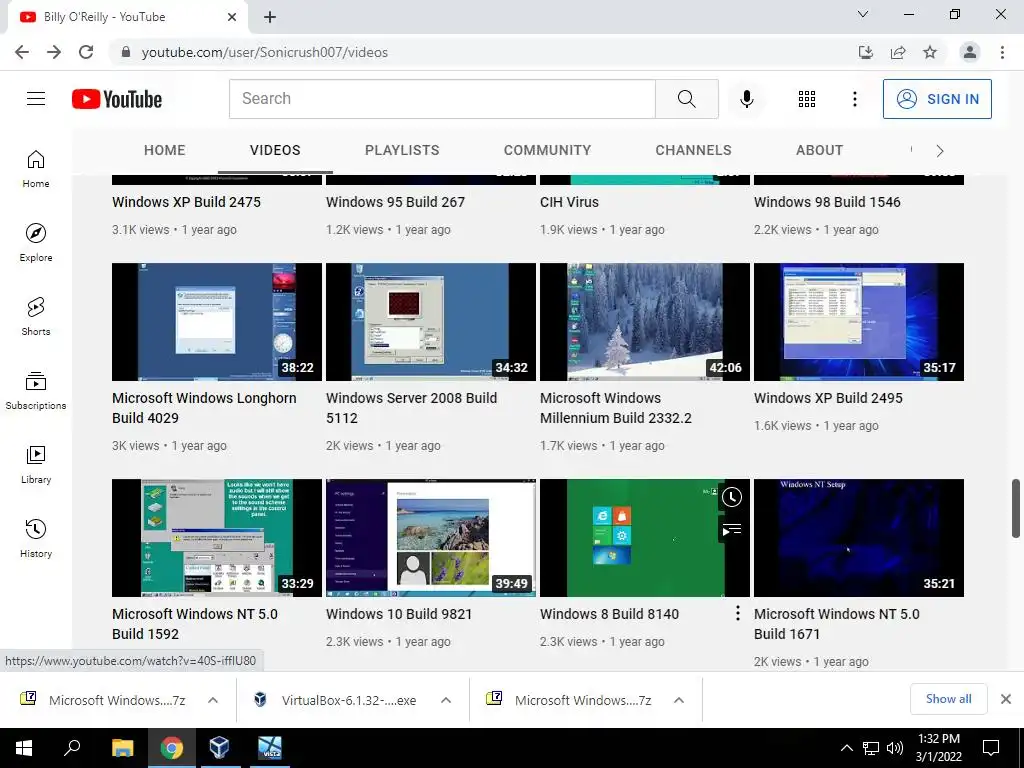
Task: Open action menu for Windows 8 Build 8140
Action: [737, 613]
